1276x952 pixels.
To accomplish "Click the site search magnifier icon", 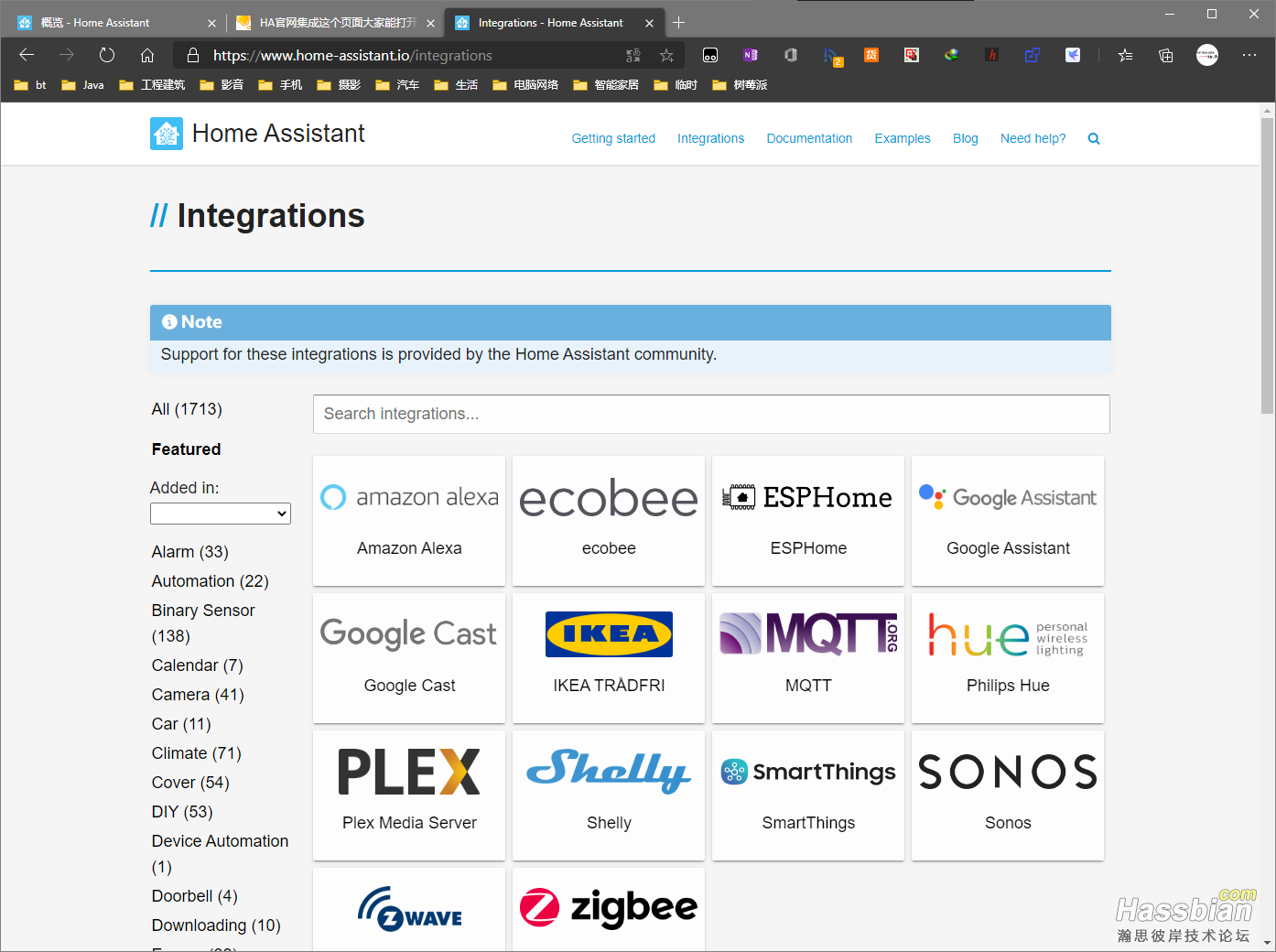I will pyautogui.click(x=1094, y=139).
